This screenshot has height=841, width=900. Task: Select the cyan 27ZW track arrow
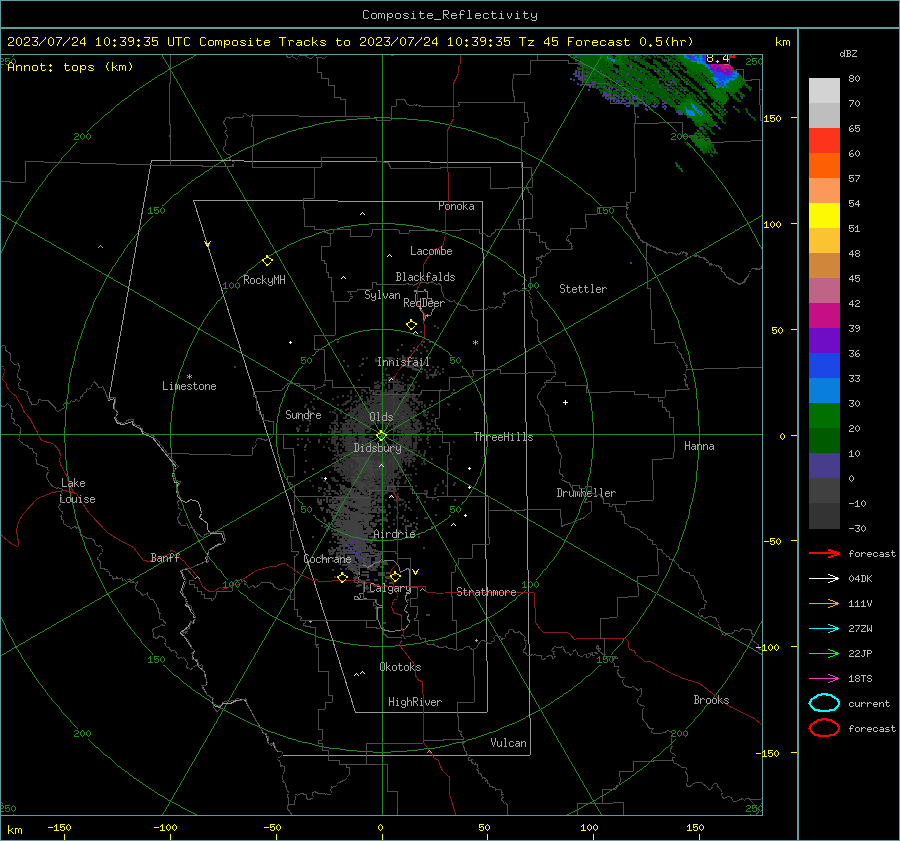[824, 629]
